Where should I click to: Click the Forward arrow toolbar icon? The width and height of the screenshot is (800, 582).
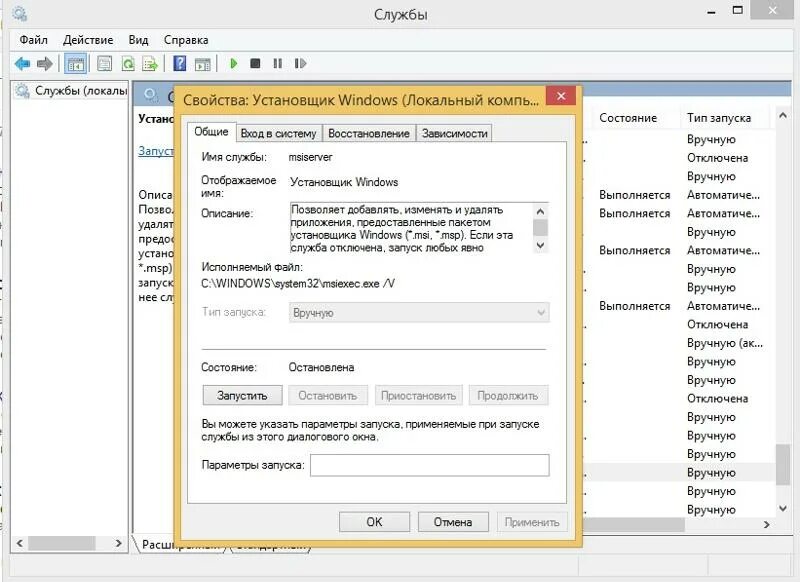tap(45, 64)
